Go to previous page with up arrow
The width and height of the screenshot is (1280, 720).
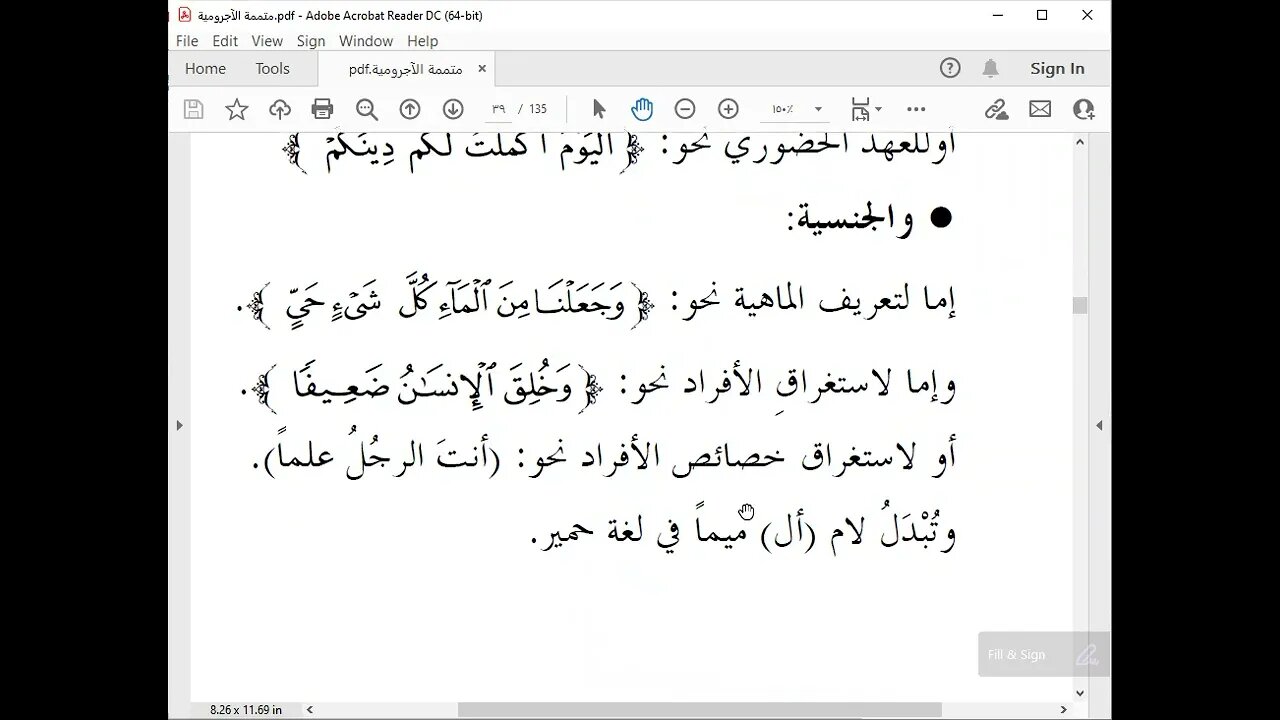point(409,109)
